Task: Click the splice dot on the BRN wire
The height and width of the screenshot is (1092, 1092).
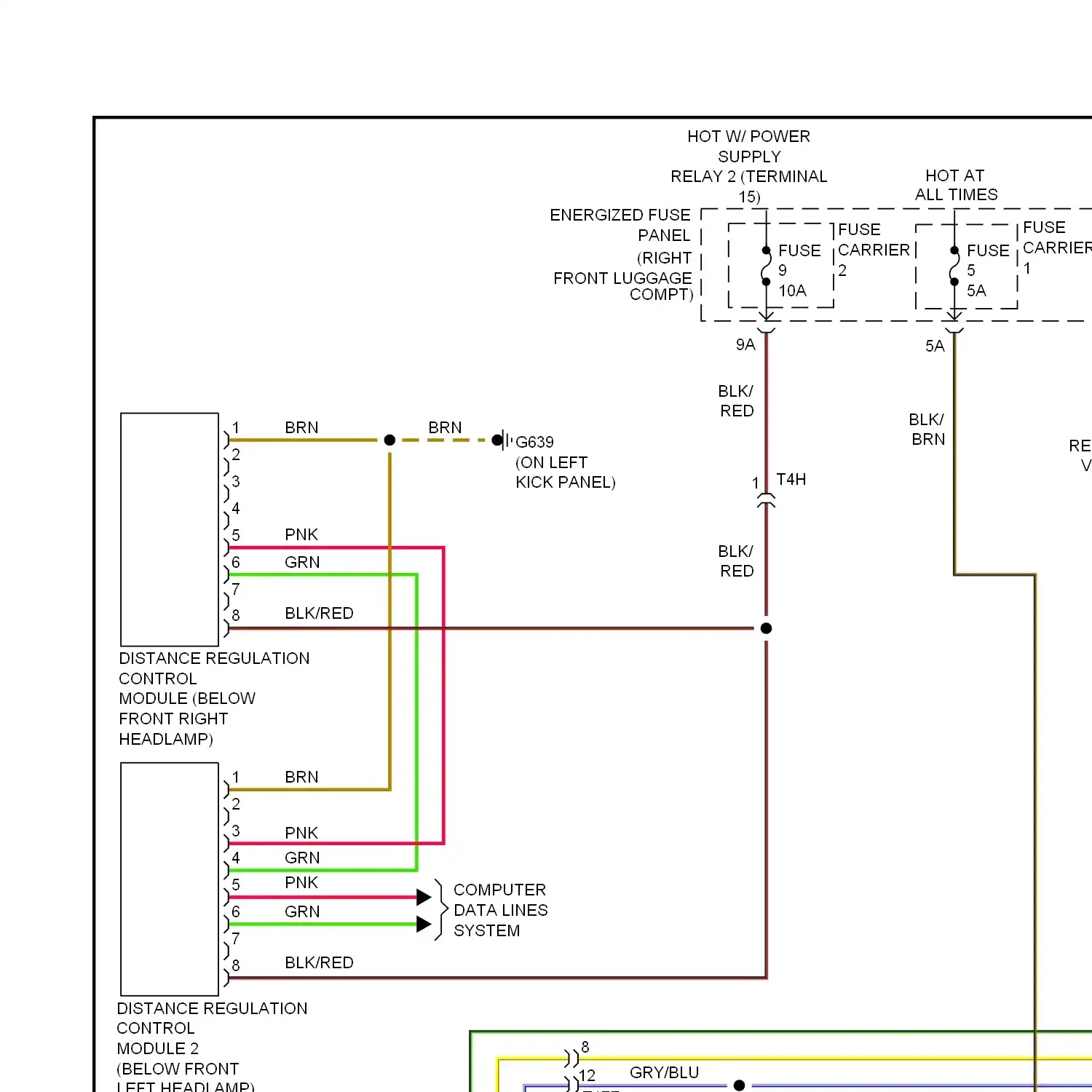Action: (x=389, y=440)
